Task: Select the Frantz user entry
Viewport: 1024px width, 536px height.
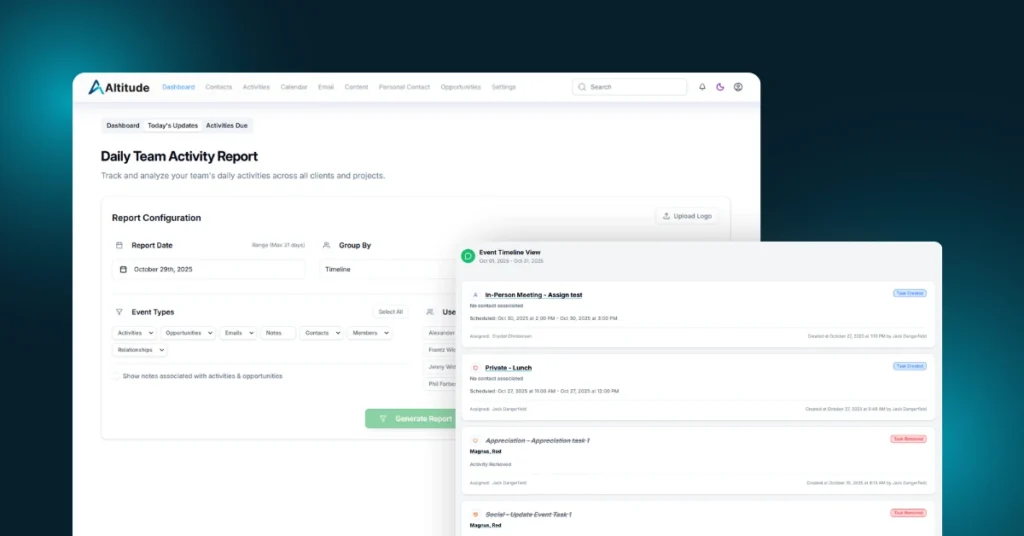Action: [x=441, y=350]
